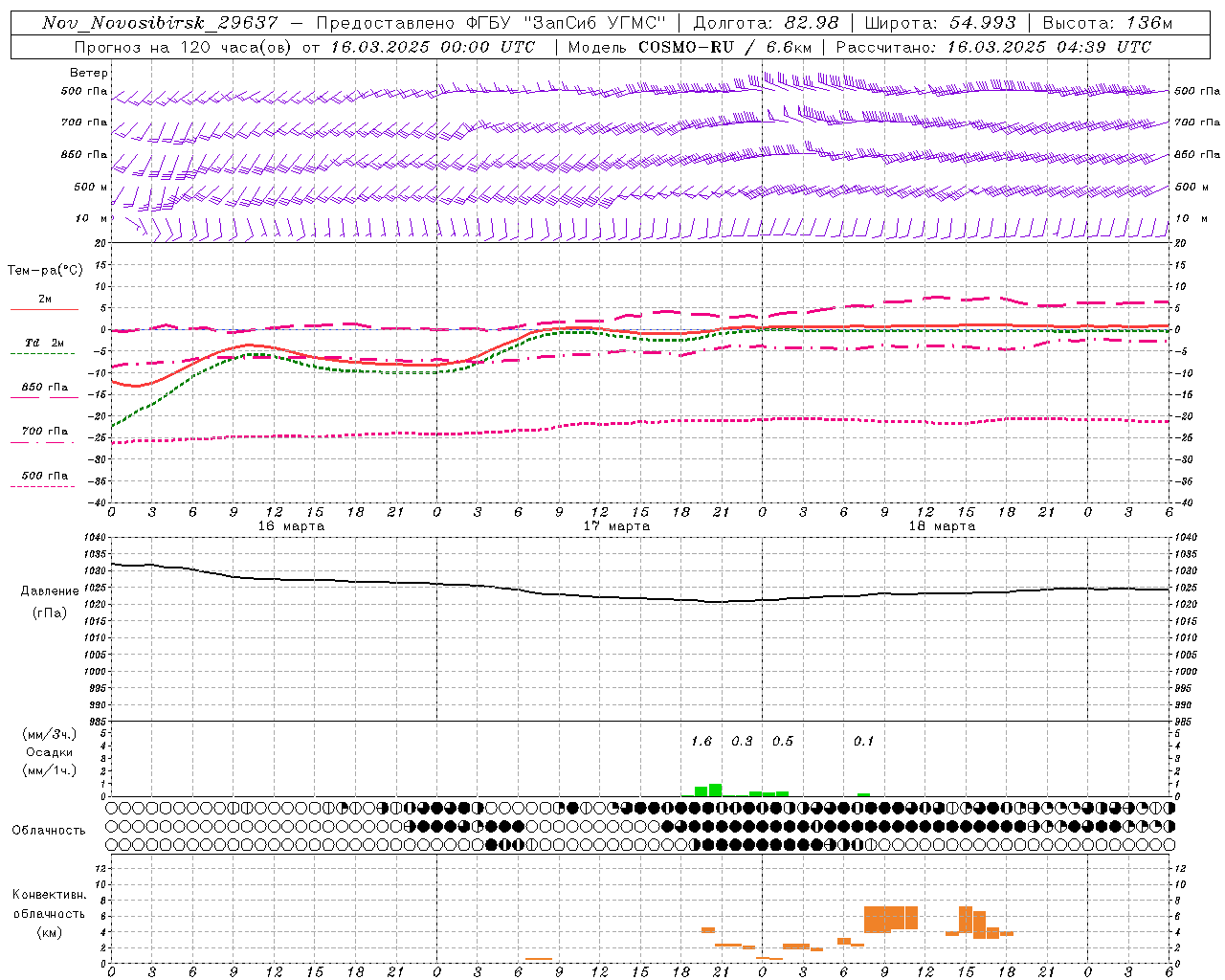1225x980 pixels.
Task: Click the 850 гПа temperature legend entry
Action: (44, 388)
